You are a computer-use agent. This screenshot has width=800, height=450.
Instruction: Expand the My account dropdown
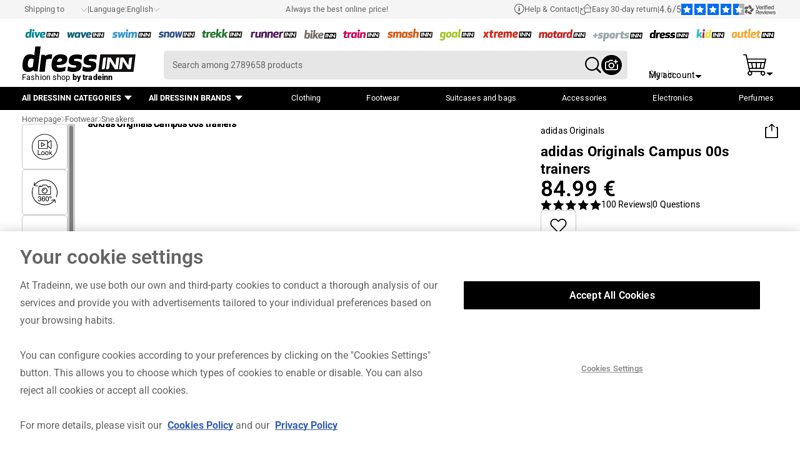[674, 75]
